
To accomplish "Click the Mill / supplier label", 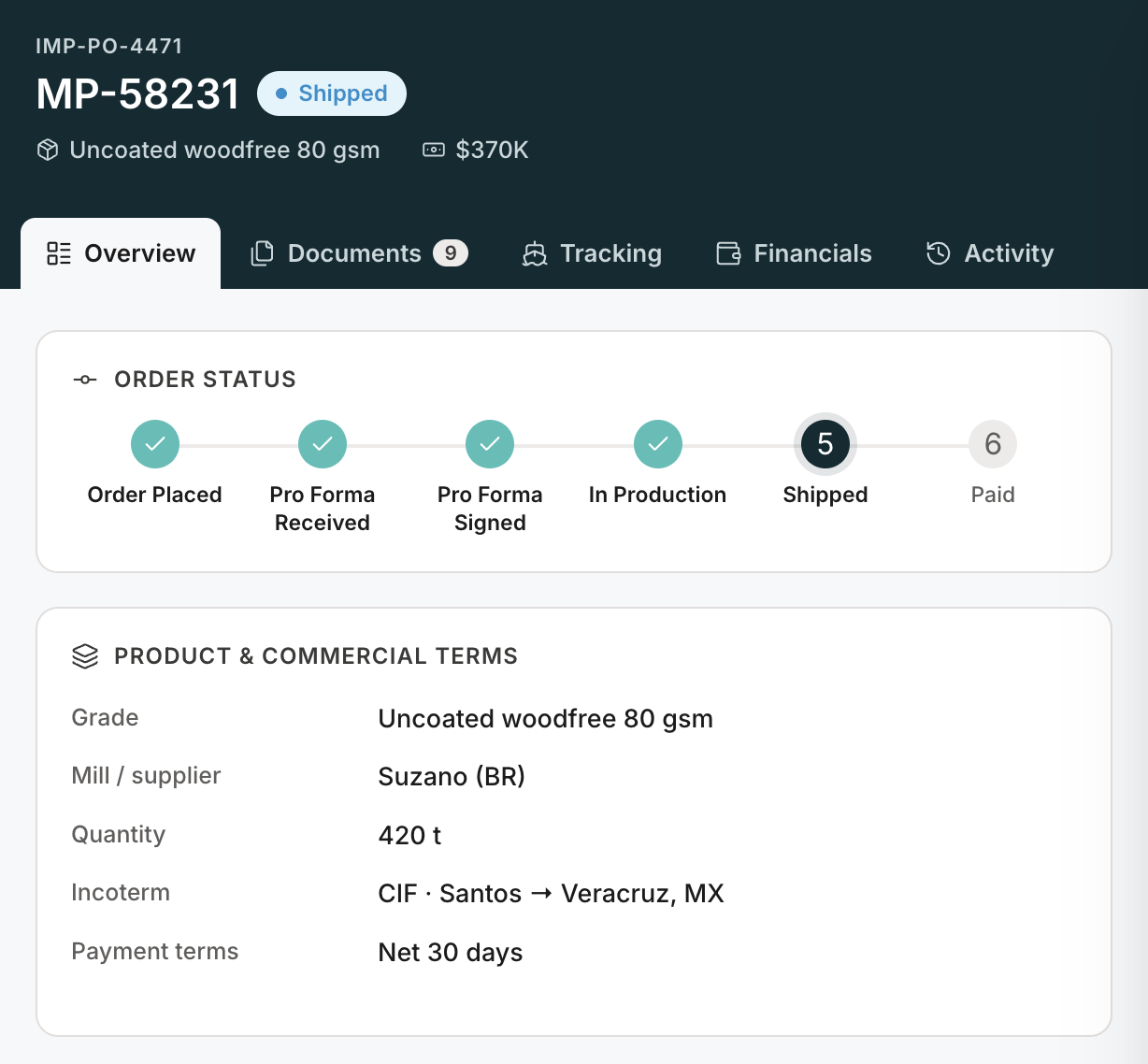I will click(x=146, y=776).
